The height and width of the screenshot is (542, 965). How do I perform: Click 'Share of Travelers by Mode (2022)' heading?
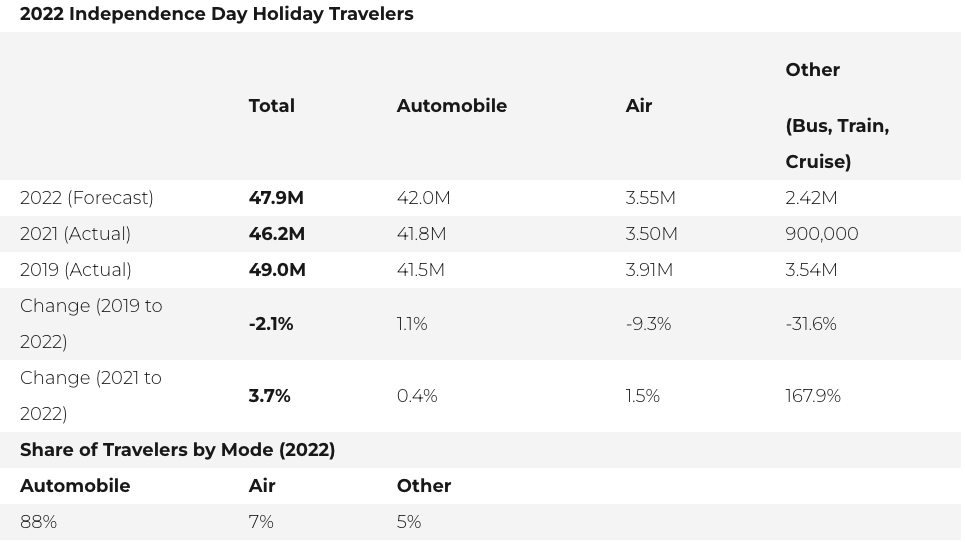tap(177, 450)
